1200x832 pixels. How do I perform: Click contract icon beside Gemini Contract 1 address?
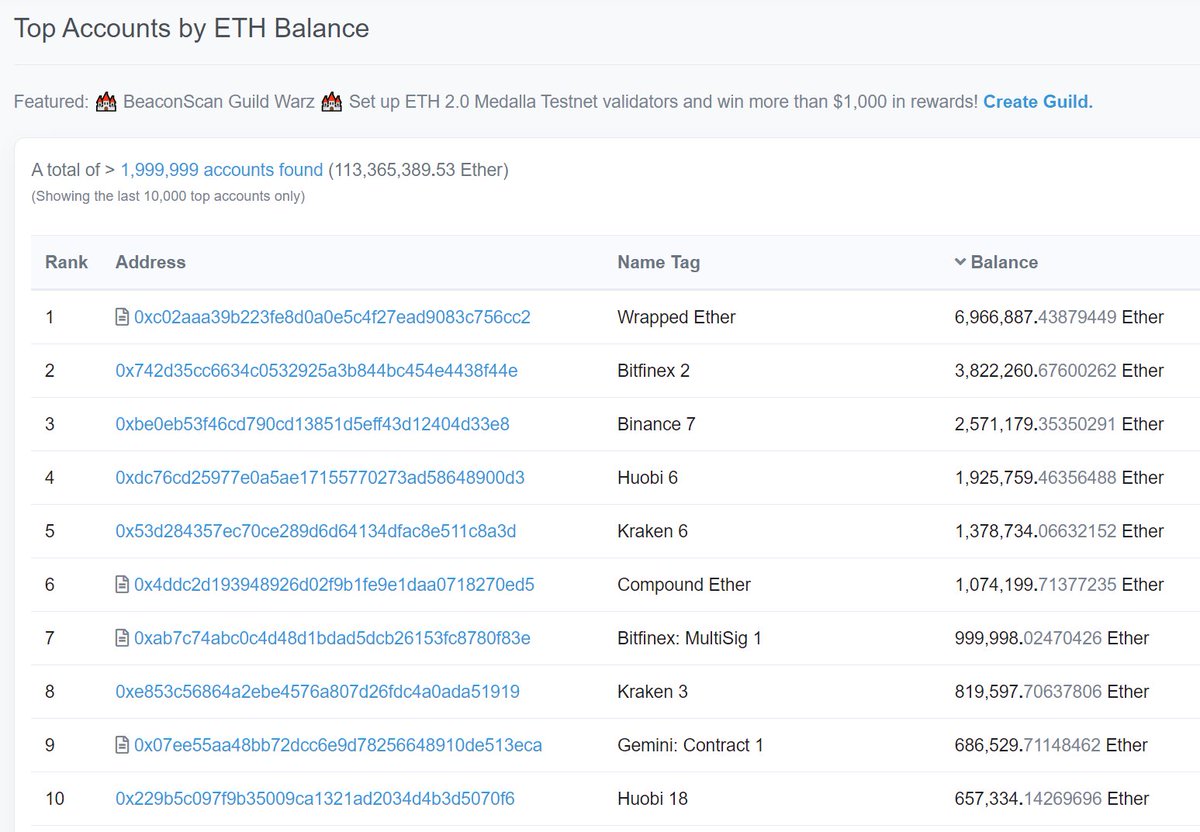pyautogui.click(x=122, y=745)
